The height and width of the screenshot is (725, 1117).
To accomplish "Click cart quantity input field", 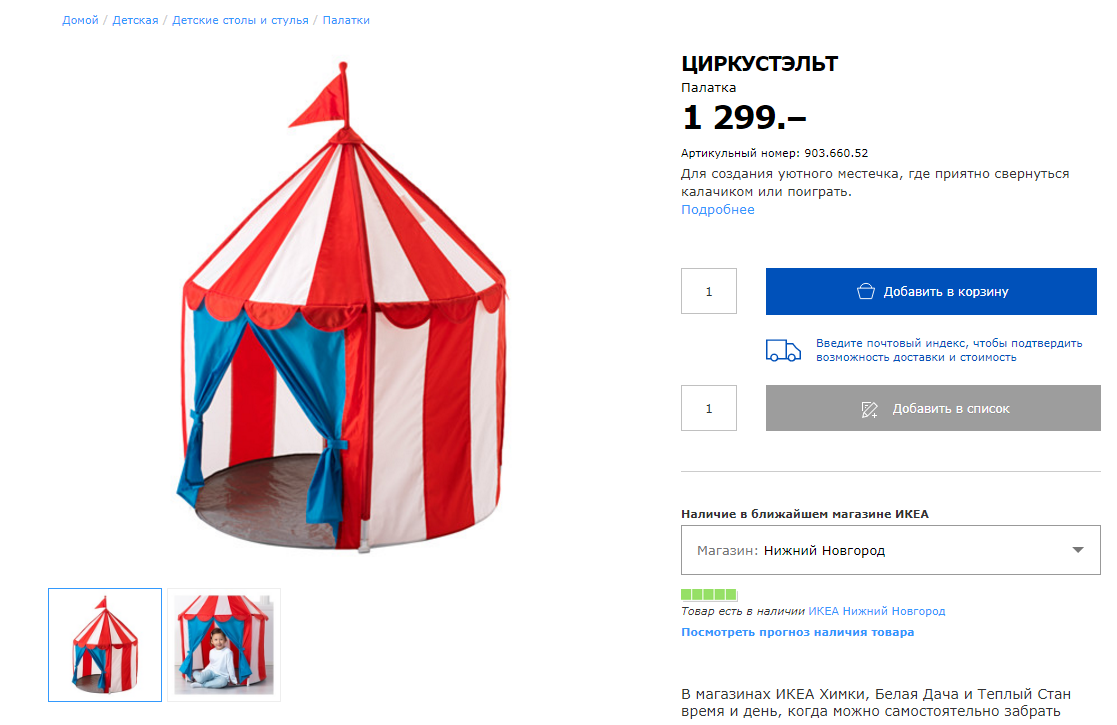I will [x=709, y=291].
